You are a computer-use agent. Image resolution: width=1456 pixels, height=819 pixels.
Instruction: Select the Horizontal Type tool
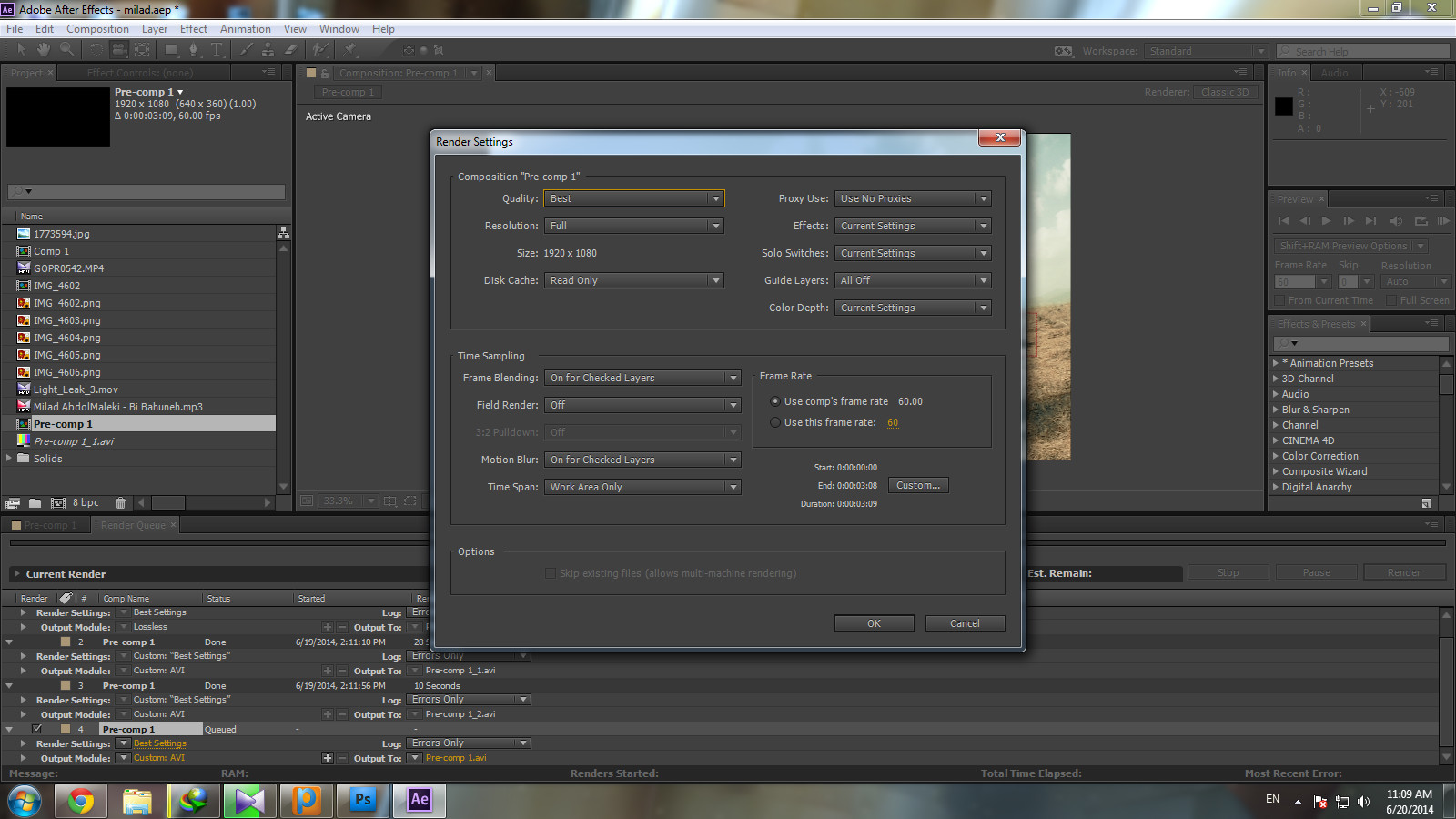pyautogui.click(x=217, y=49)
